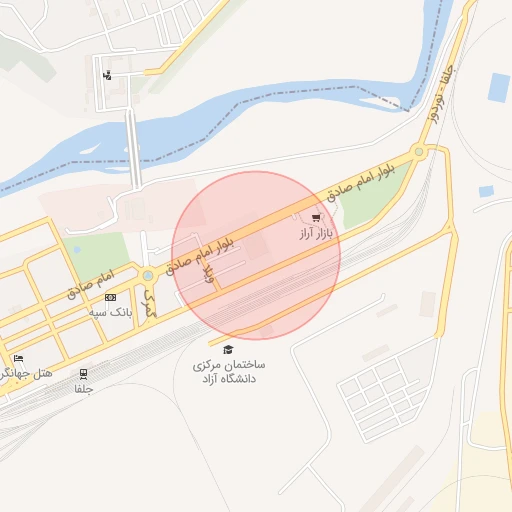Open the هتل جهانگردی hotel label
This screenshot has height=512, width=512.
(26, 374)
